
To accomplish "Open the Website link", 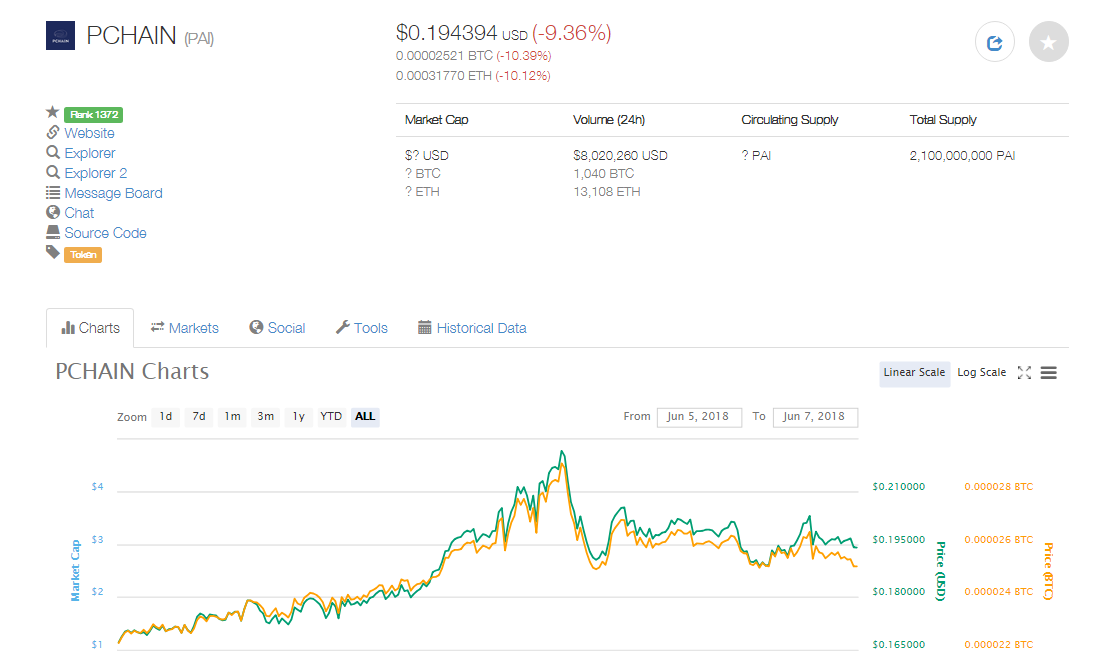I will coord(89,133).
